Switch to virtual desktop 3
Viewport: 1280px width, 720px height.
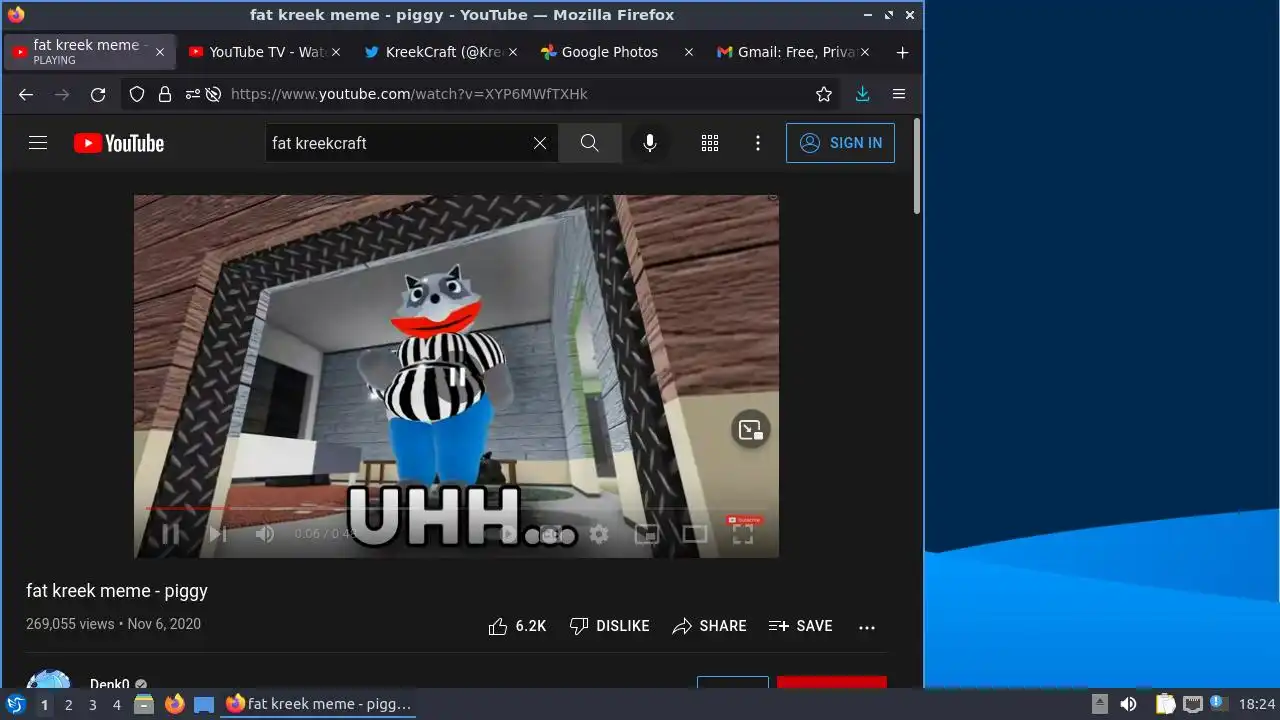tap(92, 705)
